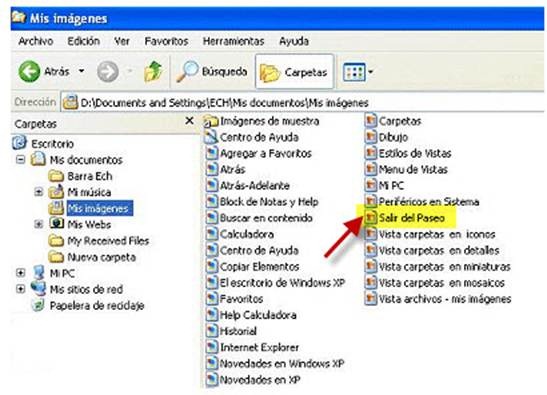This screenshot has height=395, width=547.
Task: Open the Herramientas menu
Action: click(x=234, y=41)
